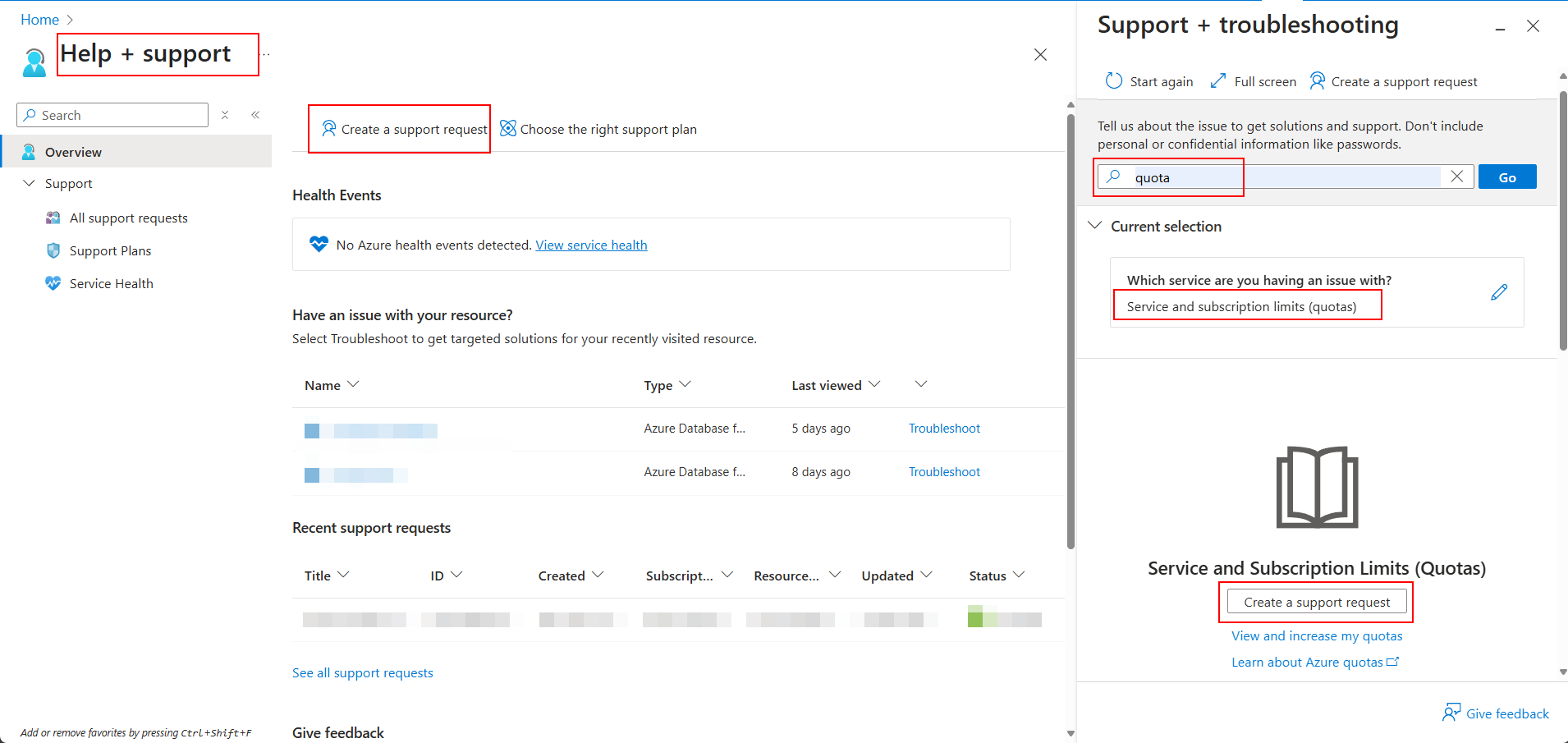Sort requests by Status column
Image resolution: width=1568 pixels, height=743 pixels.
[x=1019, y=575]
